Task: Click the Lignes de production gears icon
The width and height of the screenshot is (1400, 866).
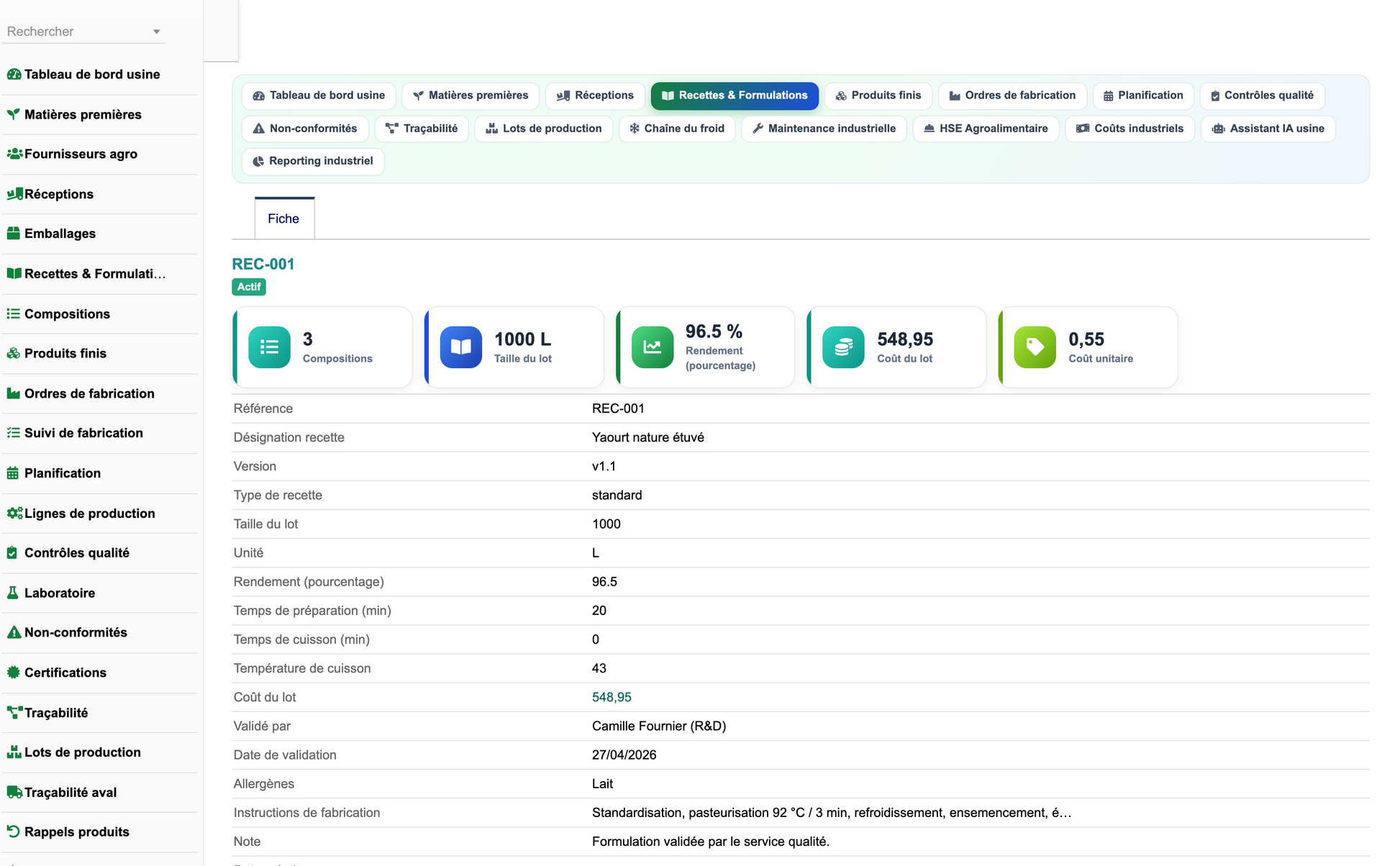Action: coord(14,513)
